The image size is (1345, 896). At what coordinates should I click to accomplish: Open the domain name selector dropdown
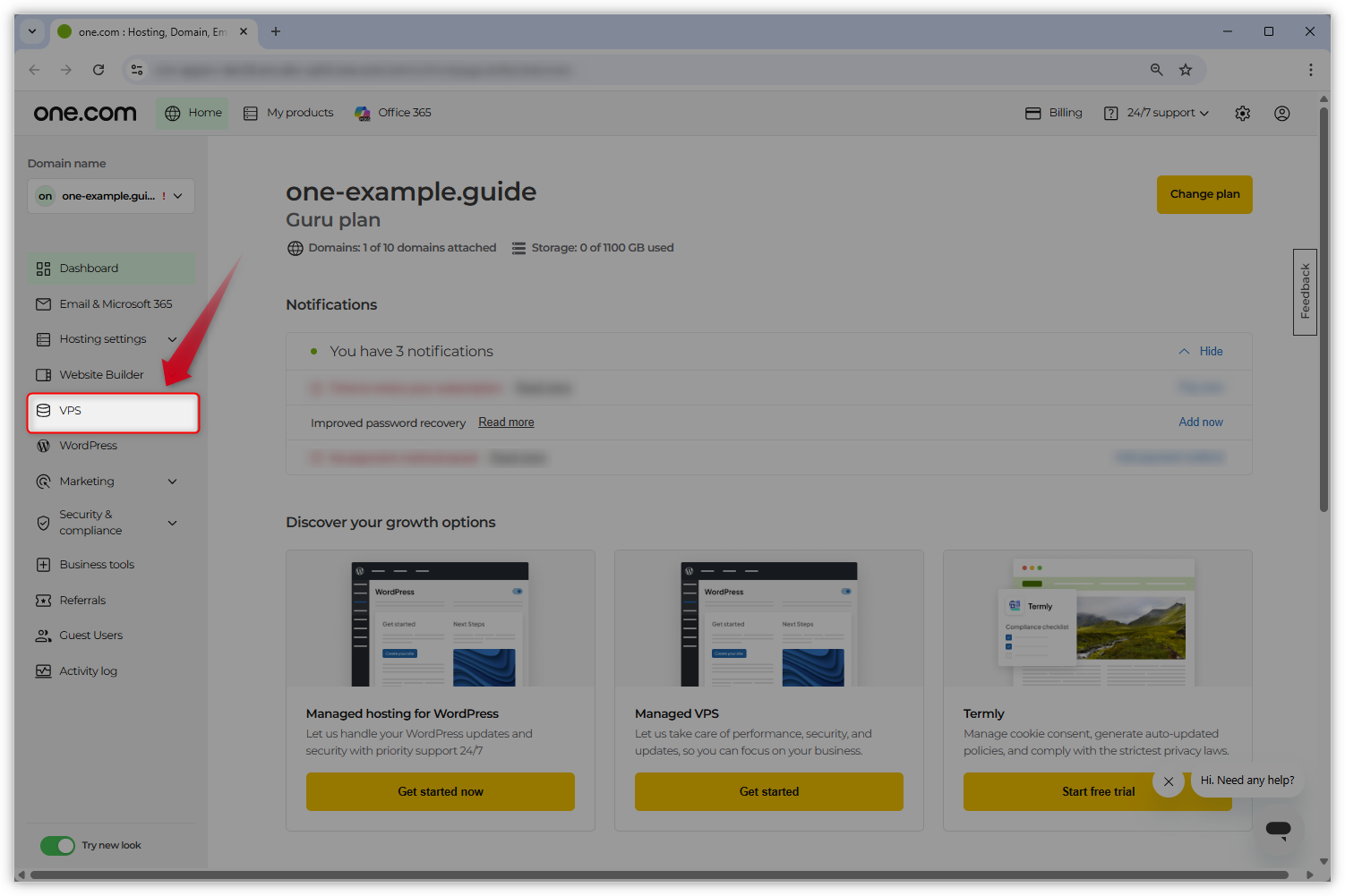(x=111, y=196)
